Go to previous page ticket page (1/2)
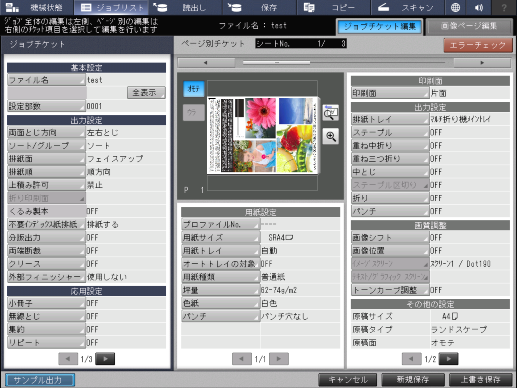The image size is (517, 388). point(411,359)
